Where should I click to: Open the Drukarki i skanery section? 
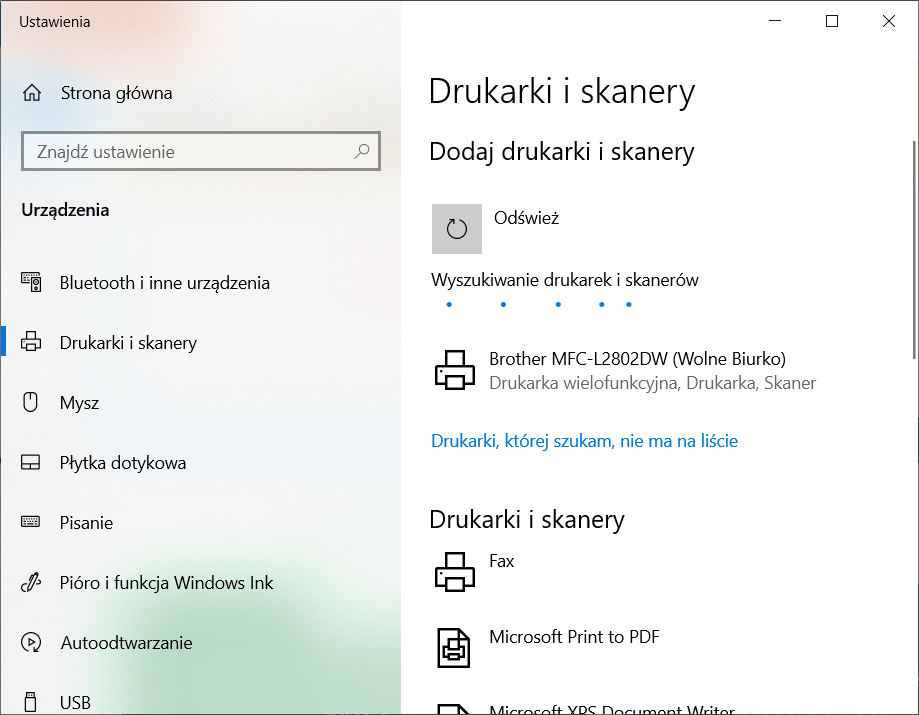tap(128, 343)
